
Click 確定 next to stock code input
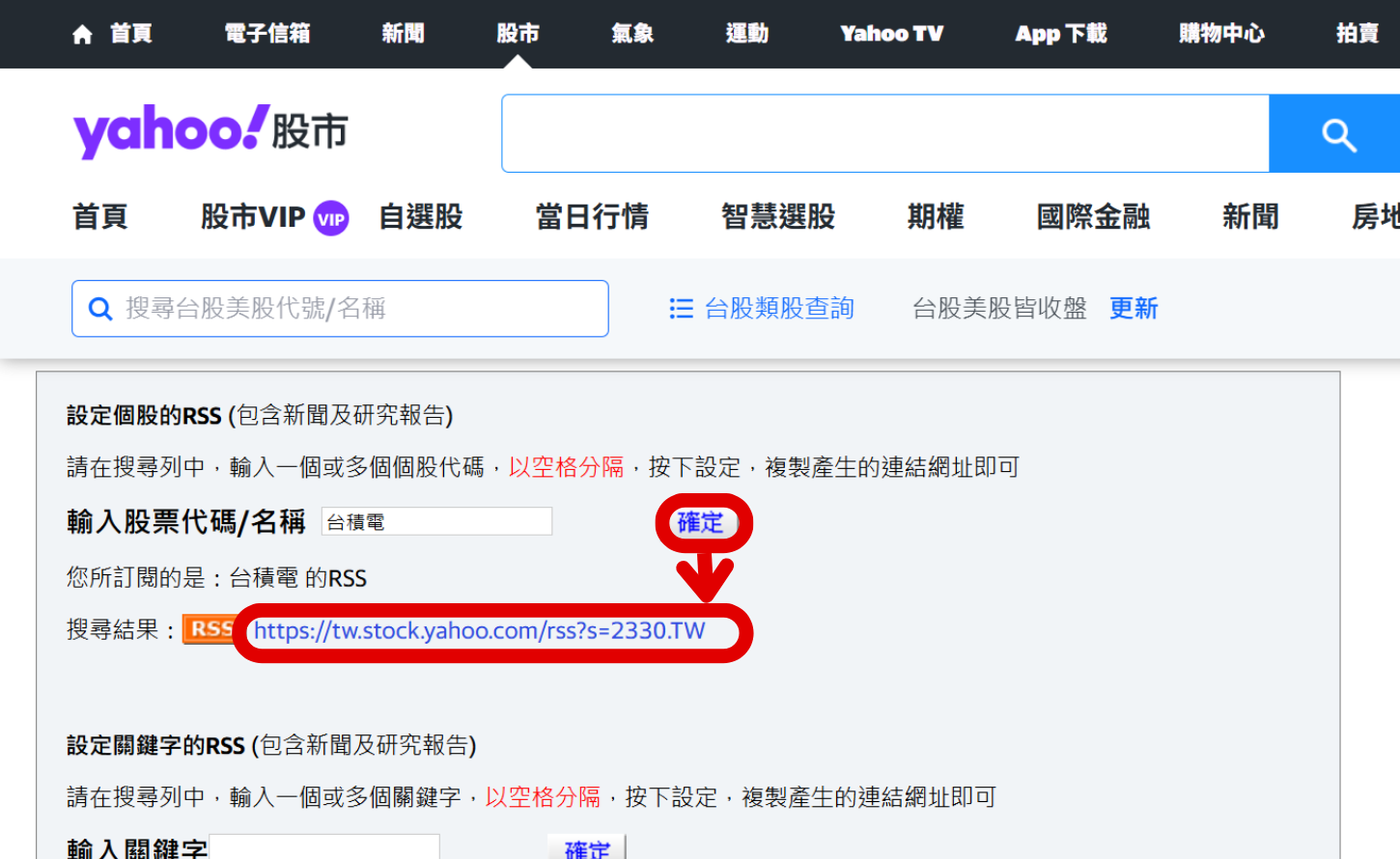[702, 522]
